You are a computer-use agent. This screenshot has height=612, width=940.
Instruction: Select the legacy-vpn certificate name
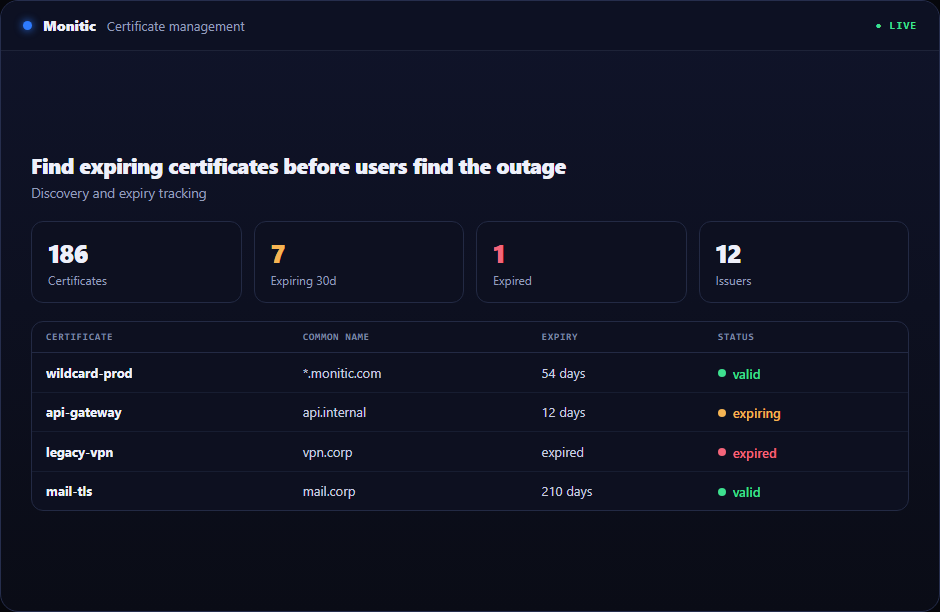point(80,453)
